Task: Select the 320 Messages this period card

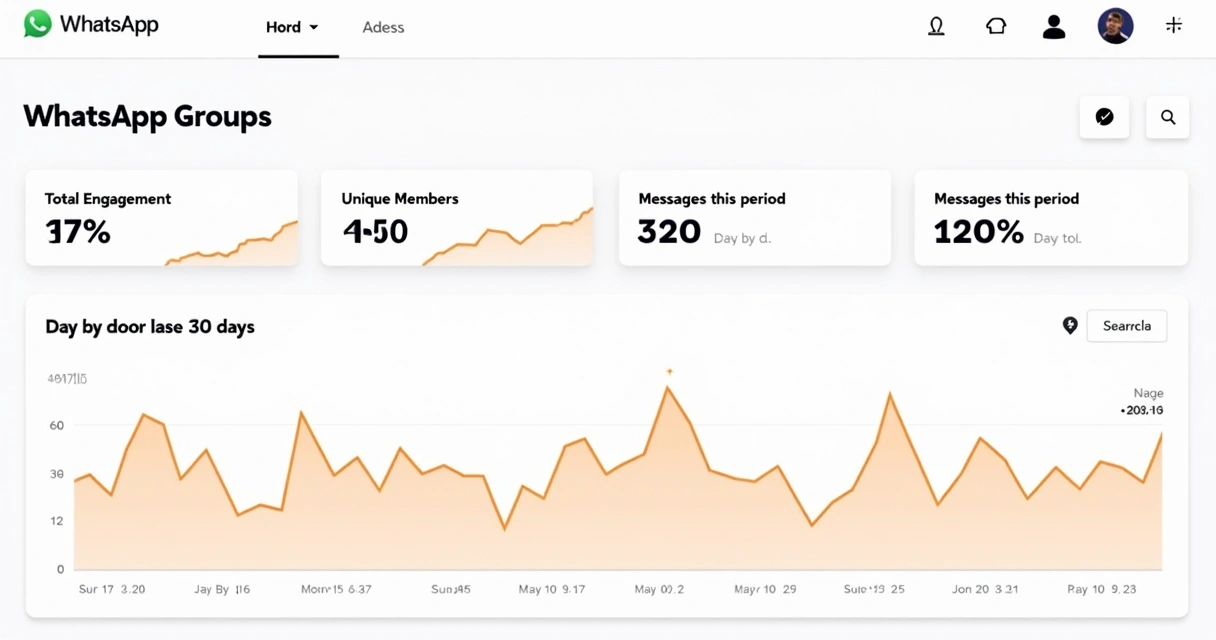Action: coord(755,218)
